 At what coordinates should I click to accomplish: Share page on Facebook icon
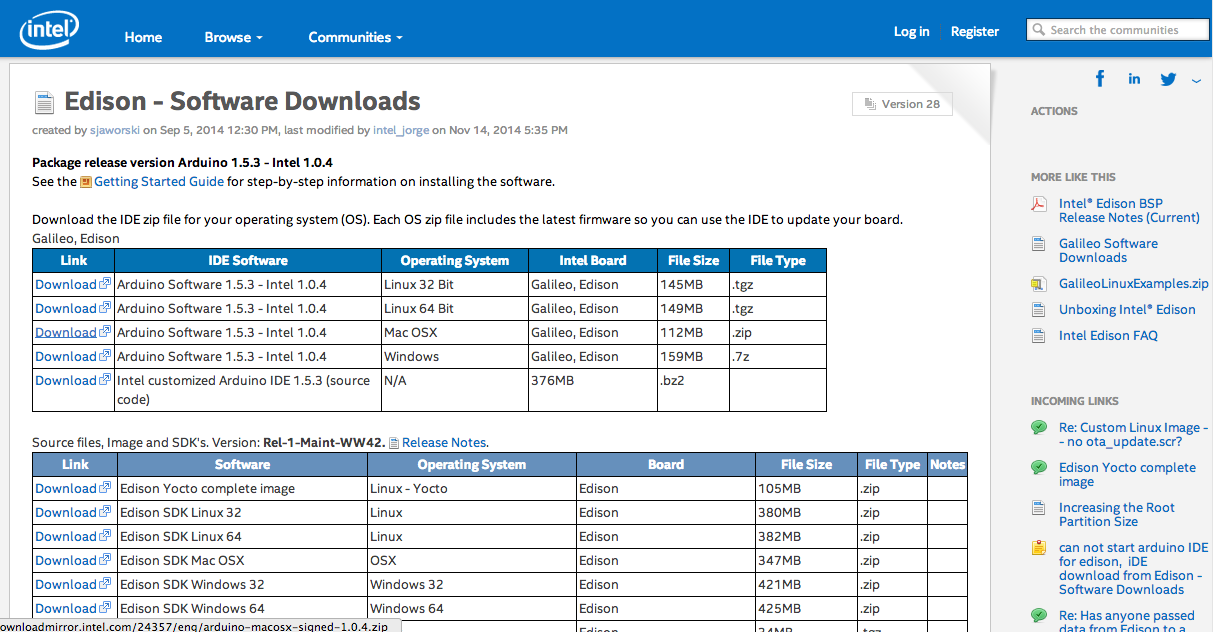coord(1100,79)
